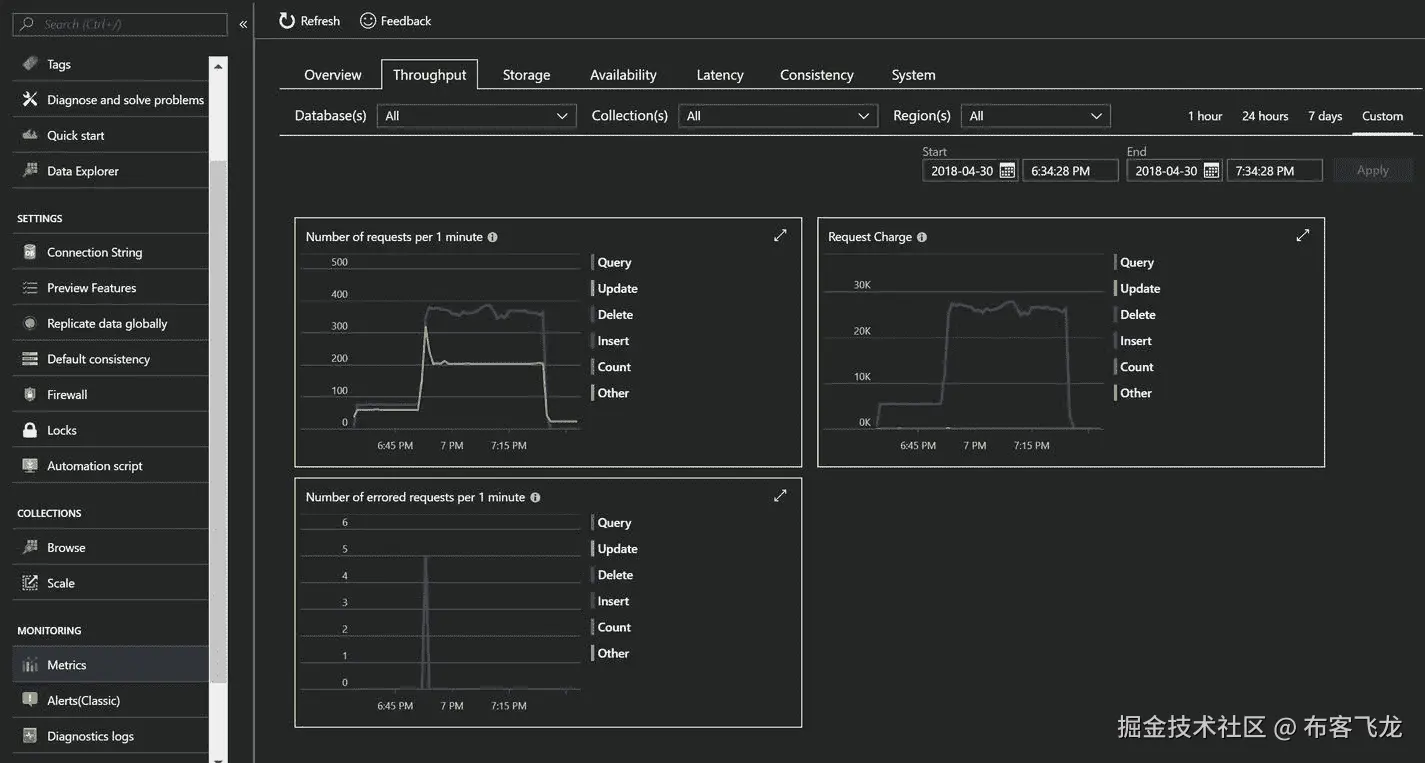Click info icon beside Request Charge title
Screen dimensions: 1425x763
(x=922, y=237)
